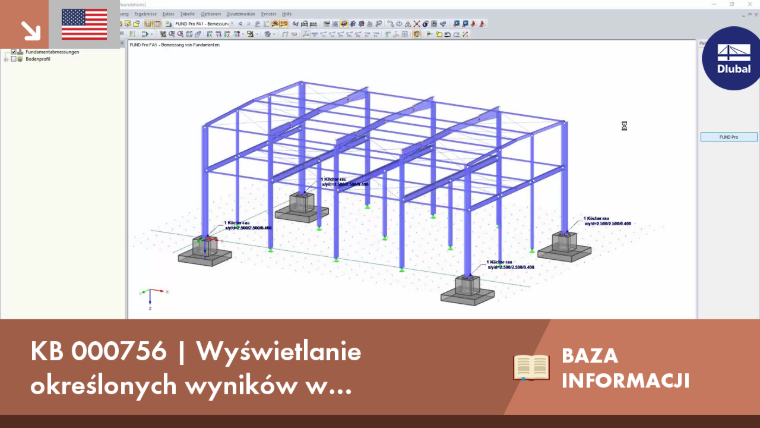This screenshot has height=428, width=760.
Task: Click the BAZA INFORMACJI book icon
Action: tap(531, 367)
